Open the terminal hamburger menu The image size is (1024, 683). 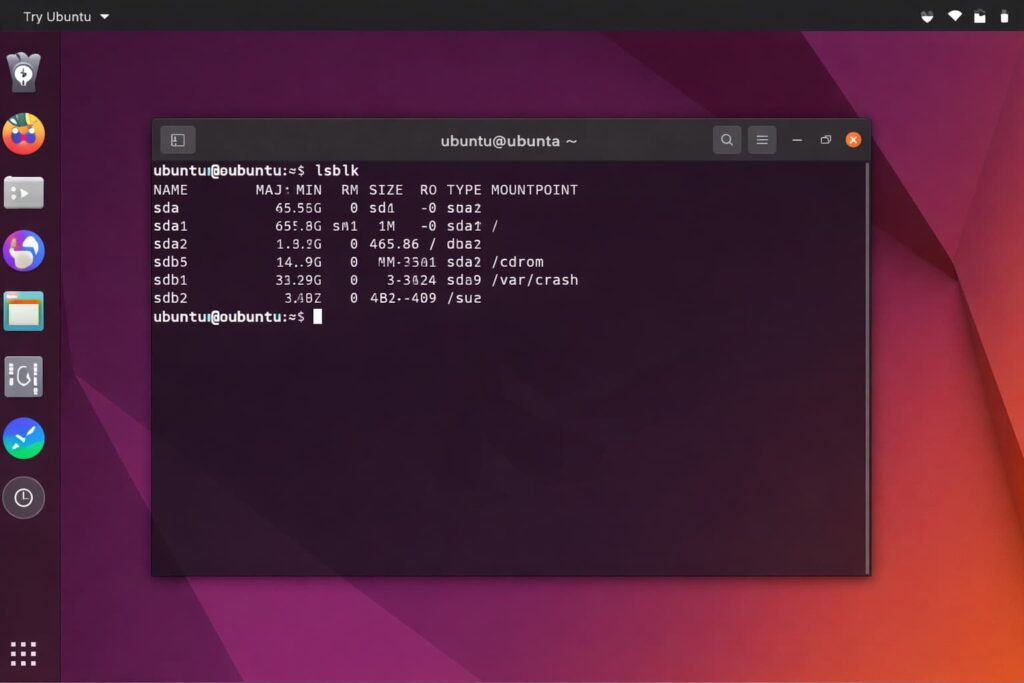coord(762,140)
